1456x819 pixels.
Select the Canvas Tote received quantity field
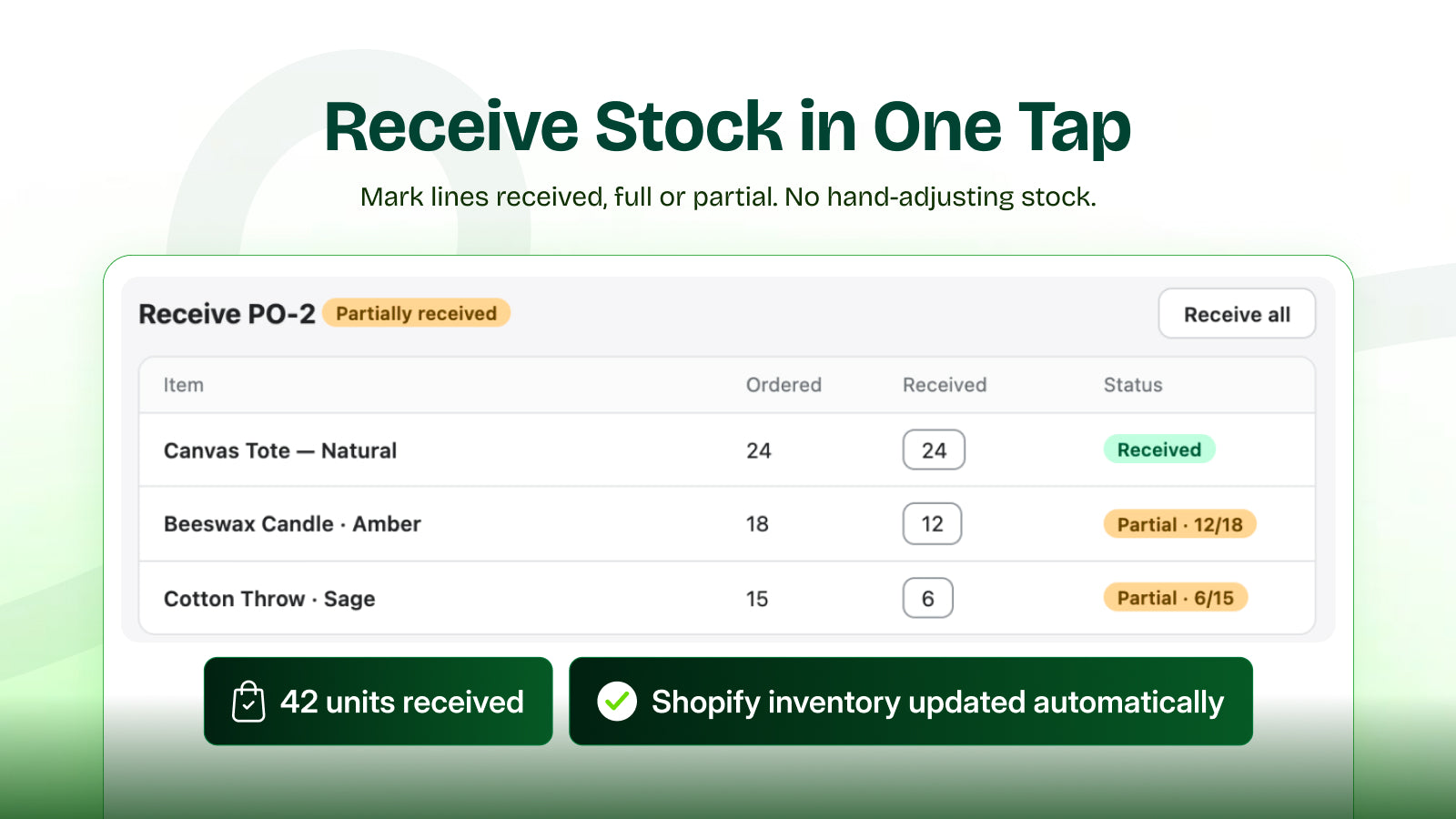click(934, 450)
